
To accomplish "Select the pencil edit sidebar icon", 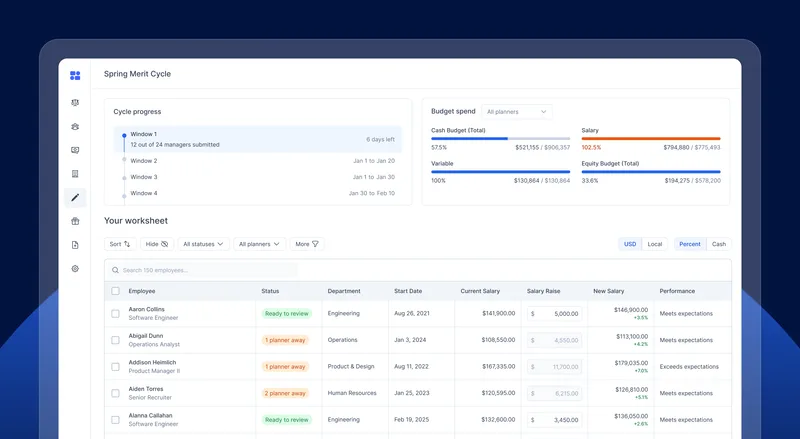I will [75, 198].
